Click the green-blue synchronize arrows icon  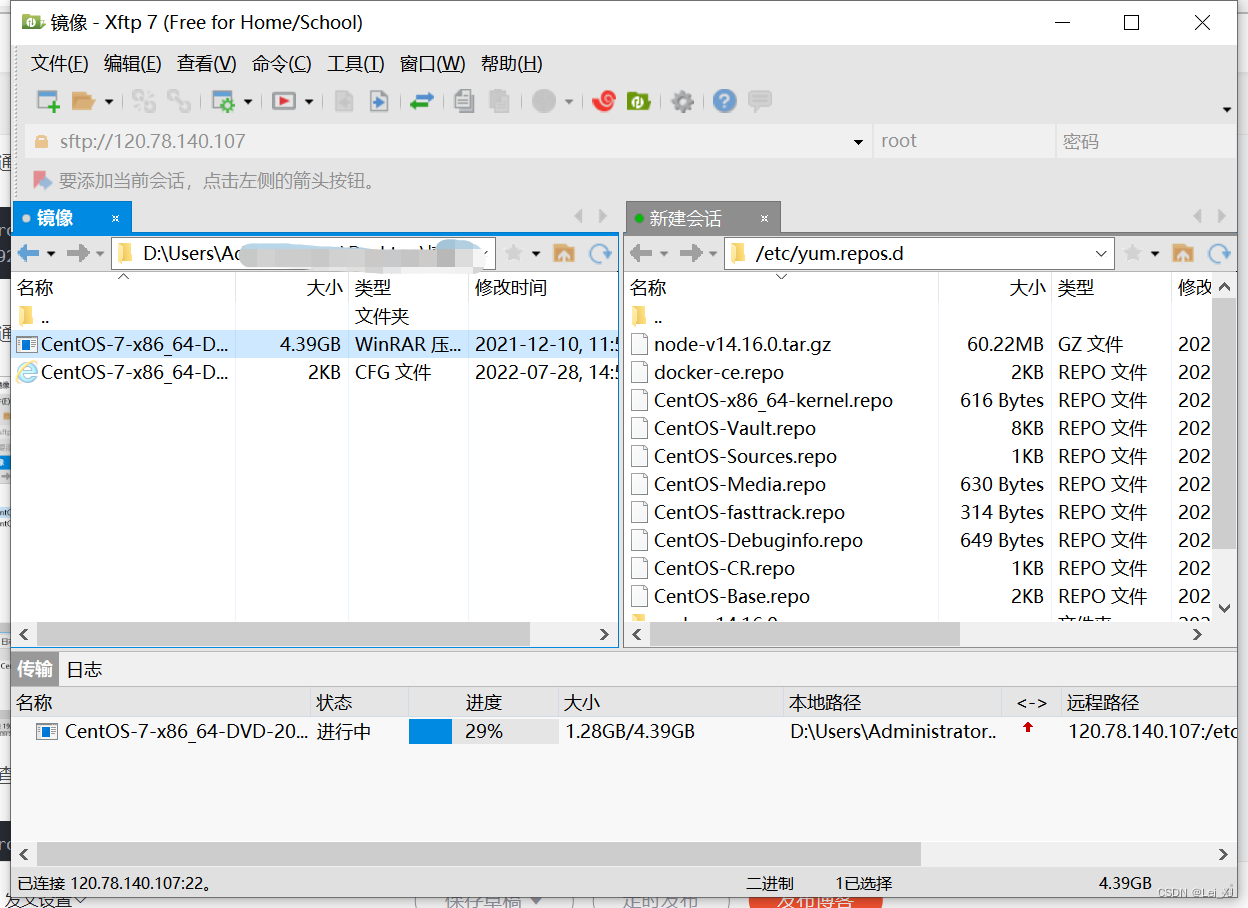pos(421,101)
